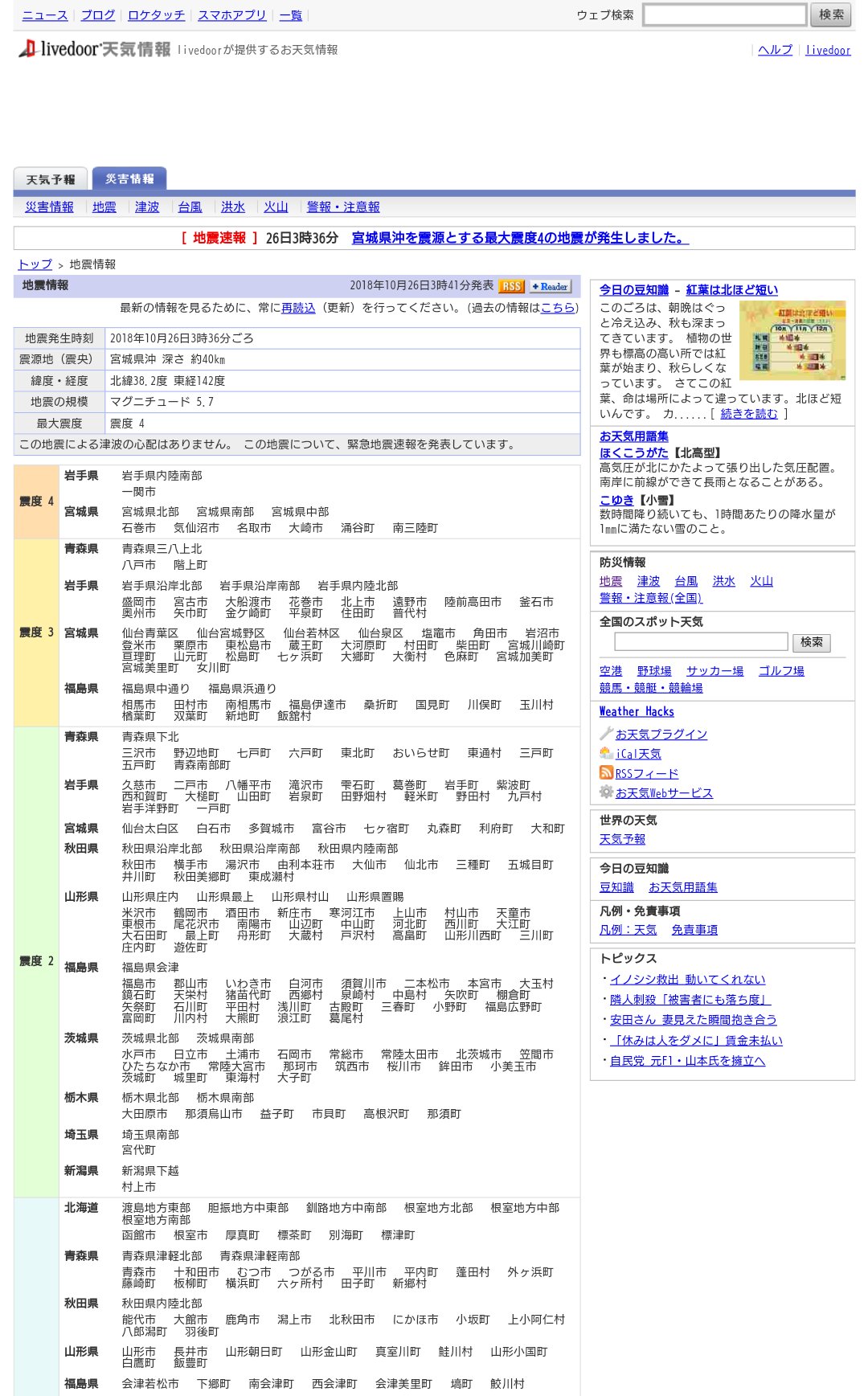Open the ニュース top link
The height and width of the screenshot is (1396, 868).
pos(45,14)
